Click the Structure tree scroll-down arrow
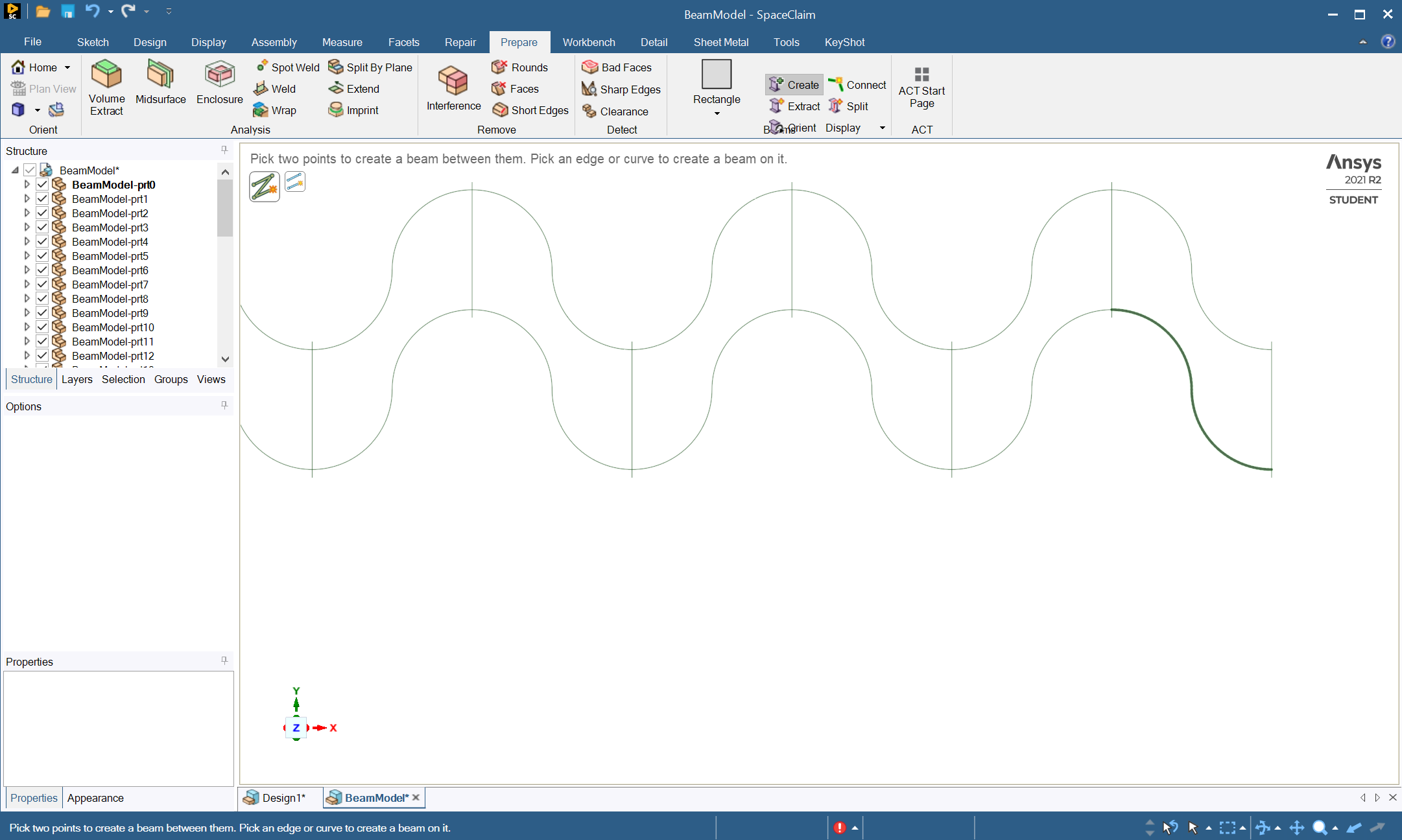The width and height of the screenshot is (1402, 840). (225, 358)
